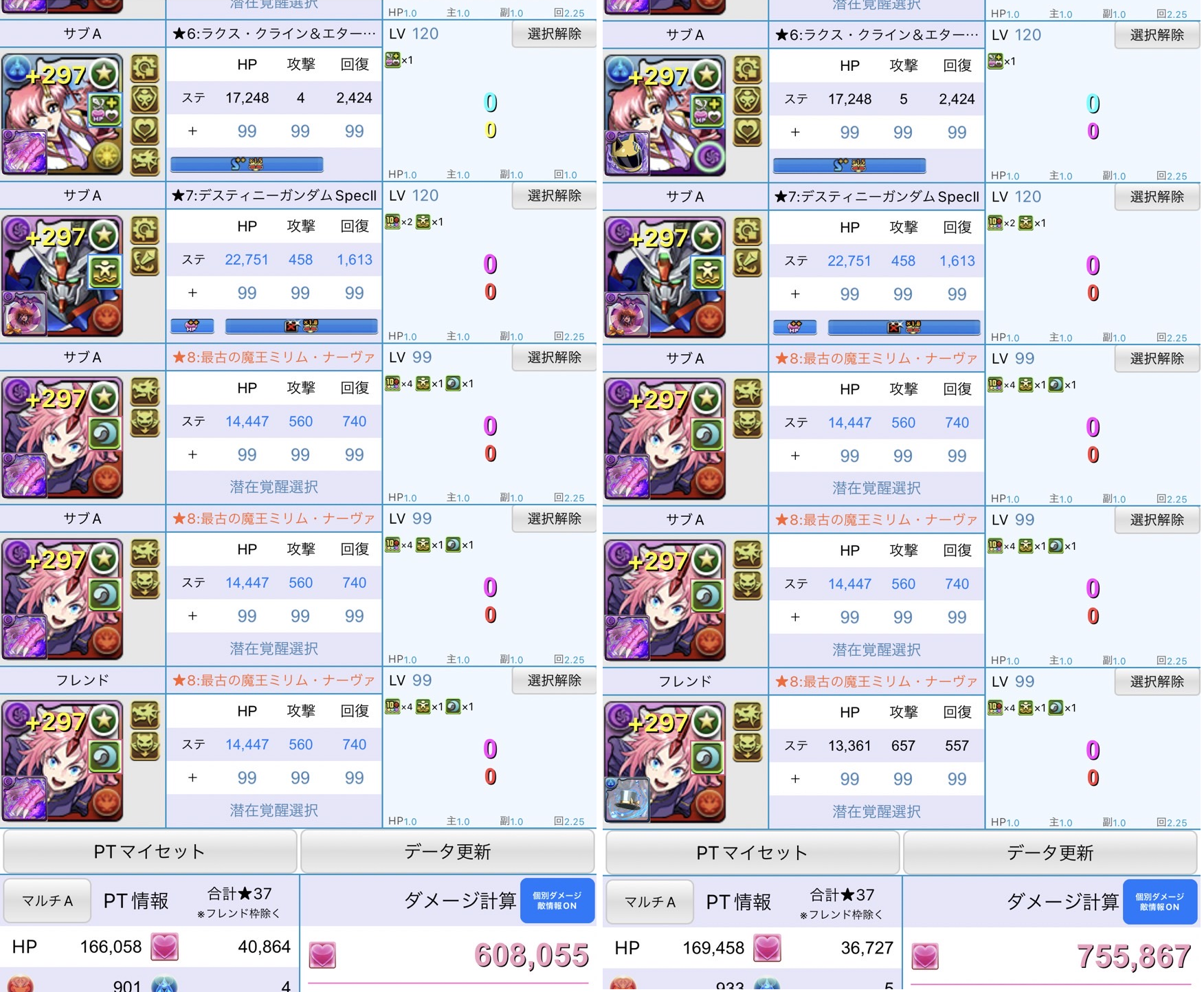This screenshot has width=1204, height=992.
Task: Click the cat-mask assist icon on right Lacus
Action: tap(627, 153)
